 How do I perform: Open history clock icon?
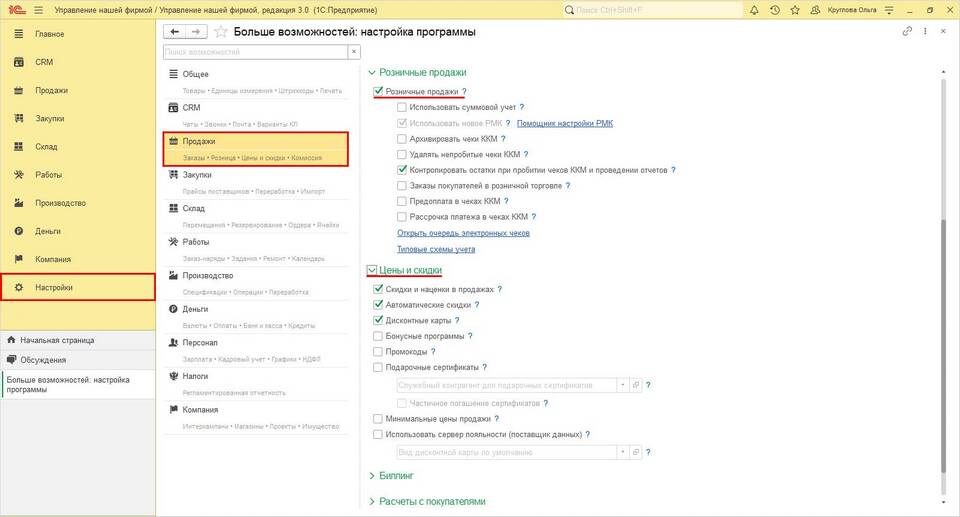(x=774, y=10)
